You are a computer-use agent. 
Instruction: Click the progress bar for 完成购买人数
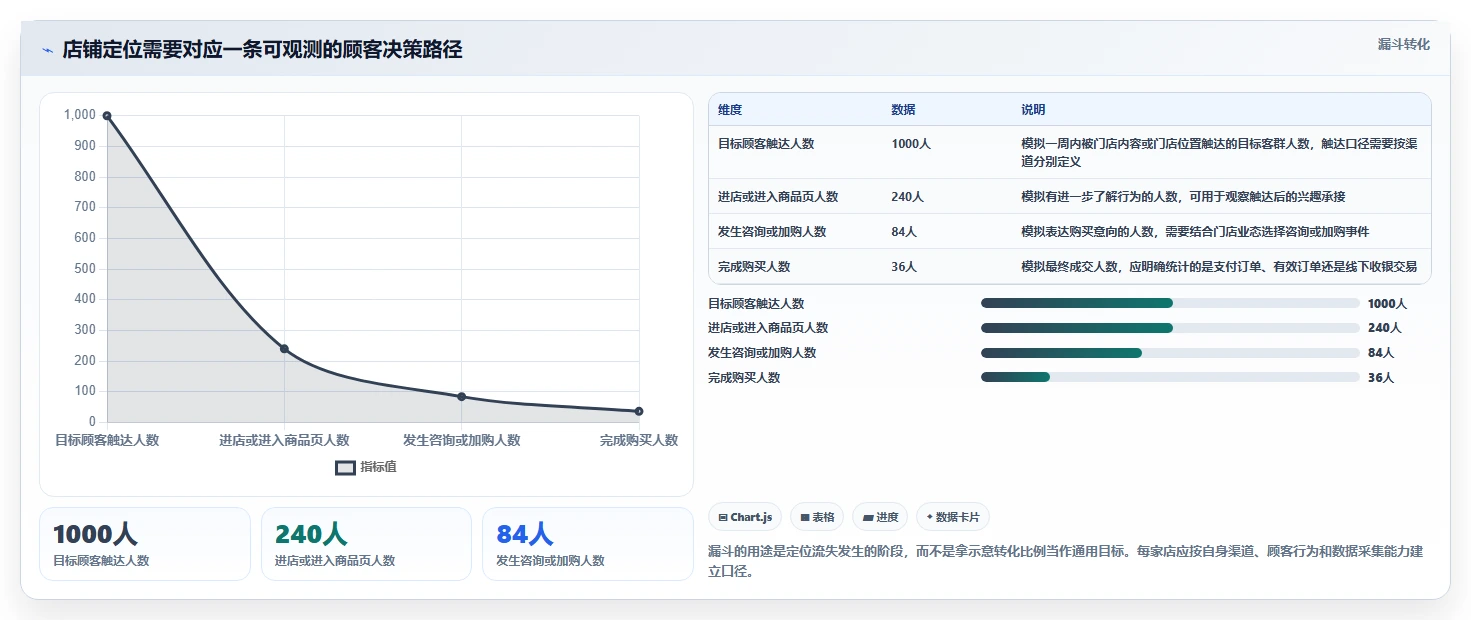coord(1170,377)
